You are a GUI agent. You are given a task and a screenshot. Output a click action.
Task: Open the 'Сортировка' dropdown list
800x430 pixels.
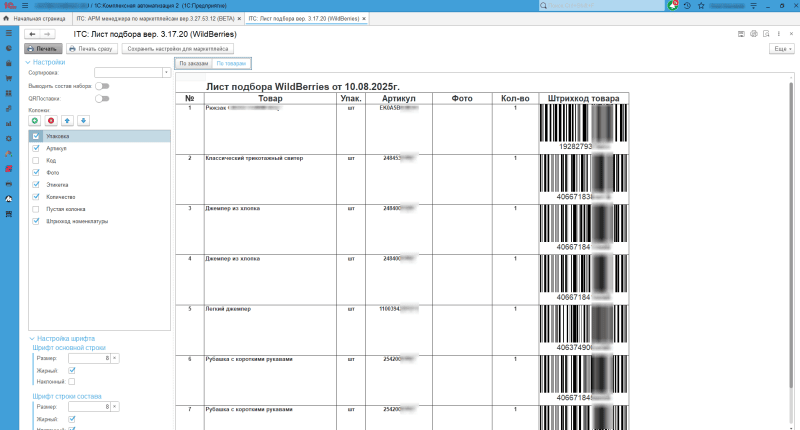tap(166, 73)
